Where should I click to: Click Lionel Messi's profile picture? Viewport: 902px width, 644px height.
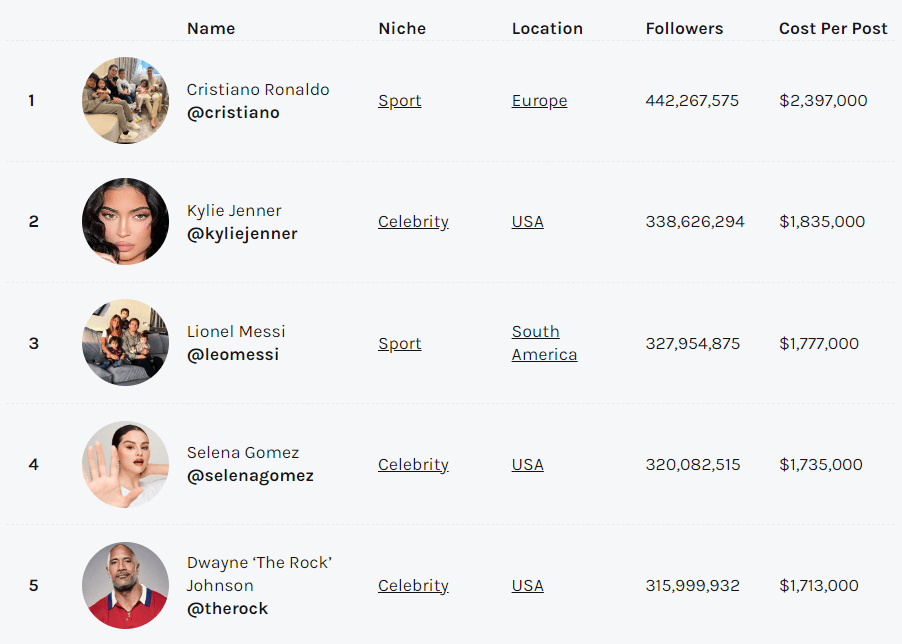tap(125, 343)
